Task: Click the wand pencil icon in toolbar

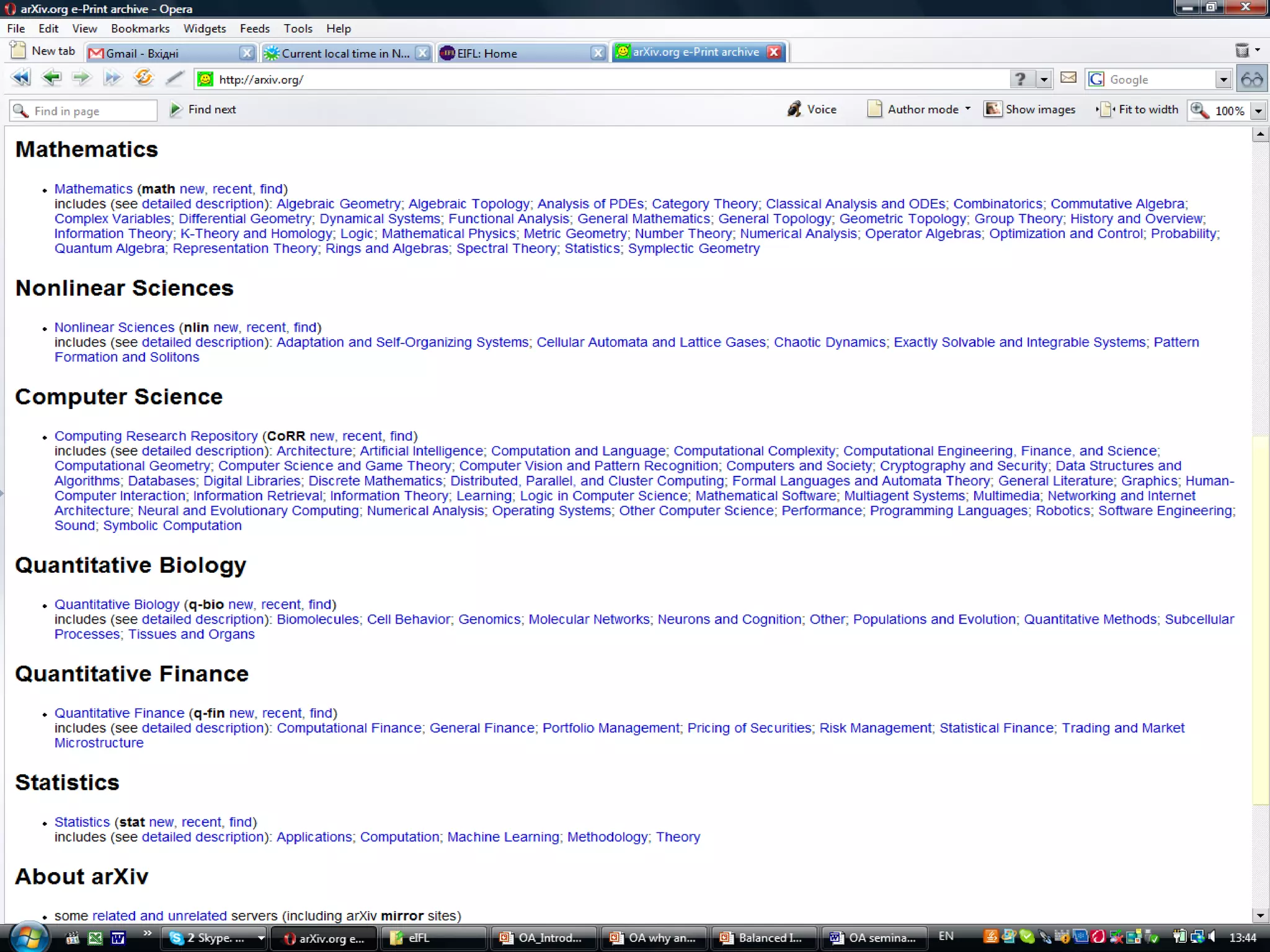Action: pyautogui.click(x=175, y=78)
